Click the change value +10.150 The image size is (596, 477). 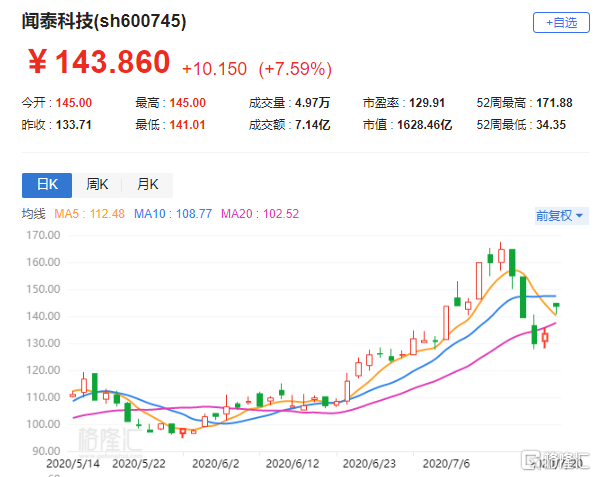tap(214, 69)
